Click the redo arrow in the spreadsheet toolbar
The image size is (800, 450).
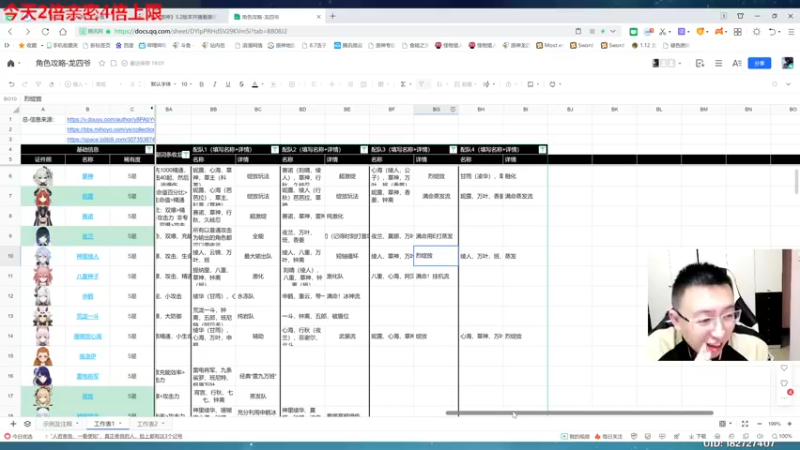[x=24, y=84]
